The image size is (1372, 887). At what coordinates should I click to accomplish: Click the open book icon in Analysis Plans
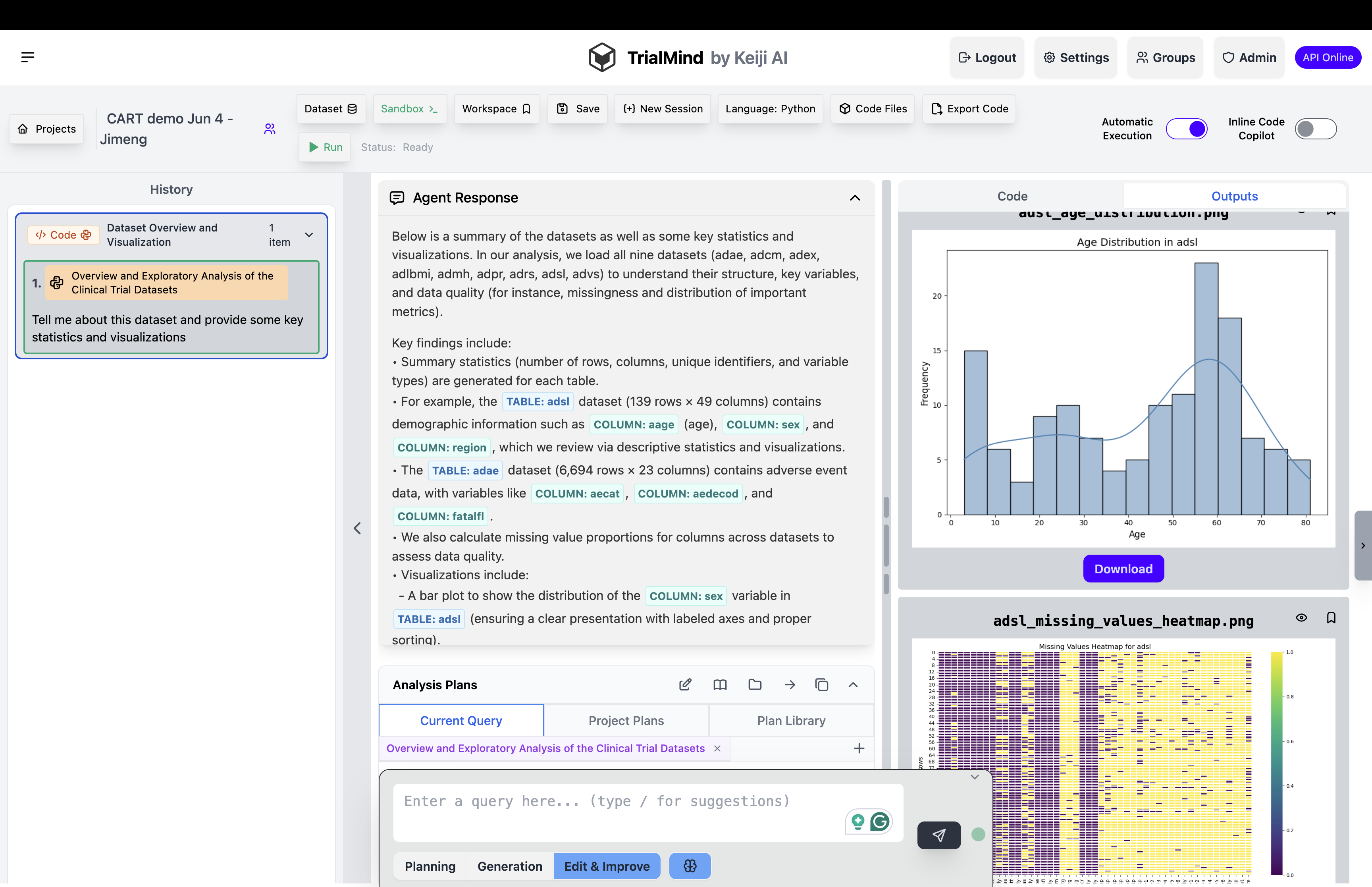(x=720, y=684)
